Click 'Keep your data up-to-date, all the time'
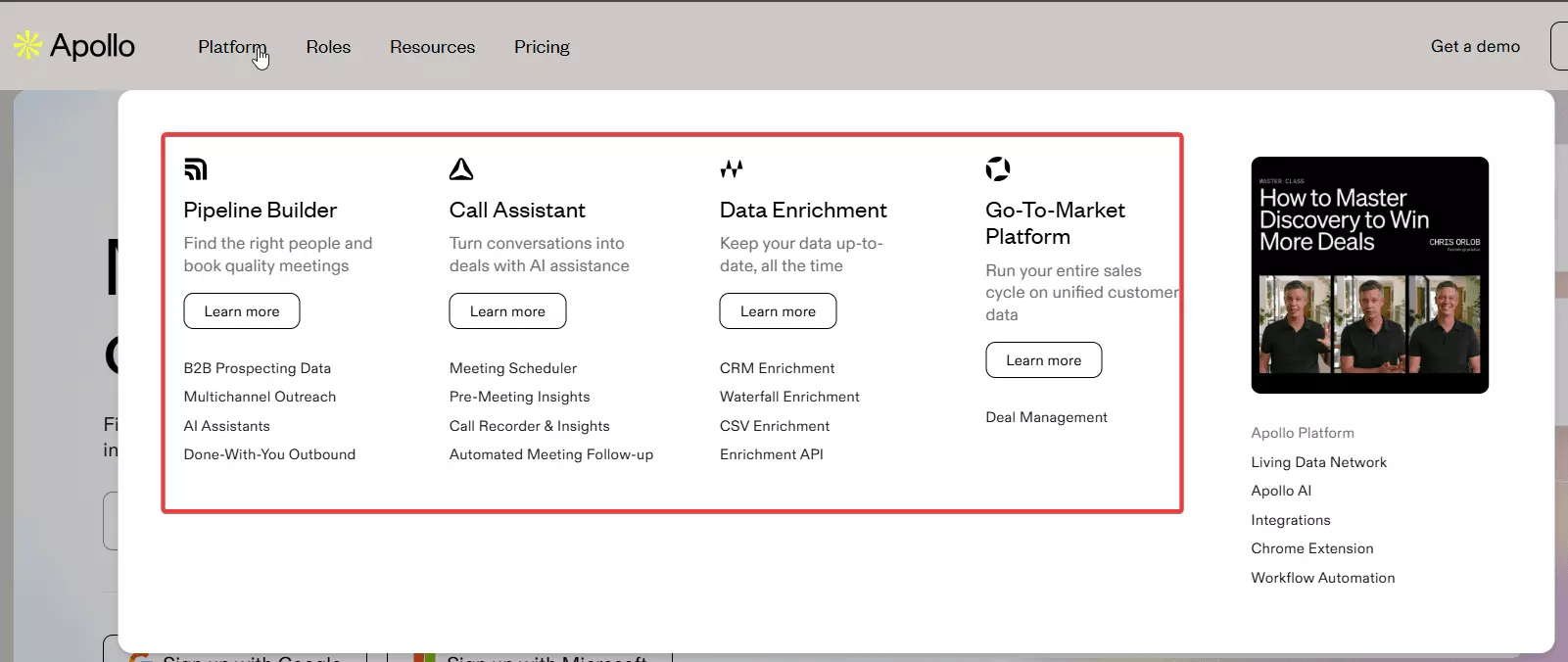 click(801, 255)
